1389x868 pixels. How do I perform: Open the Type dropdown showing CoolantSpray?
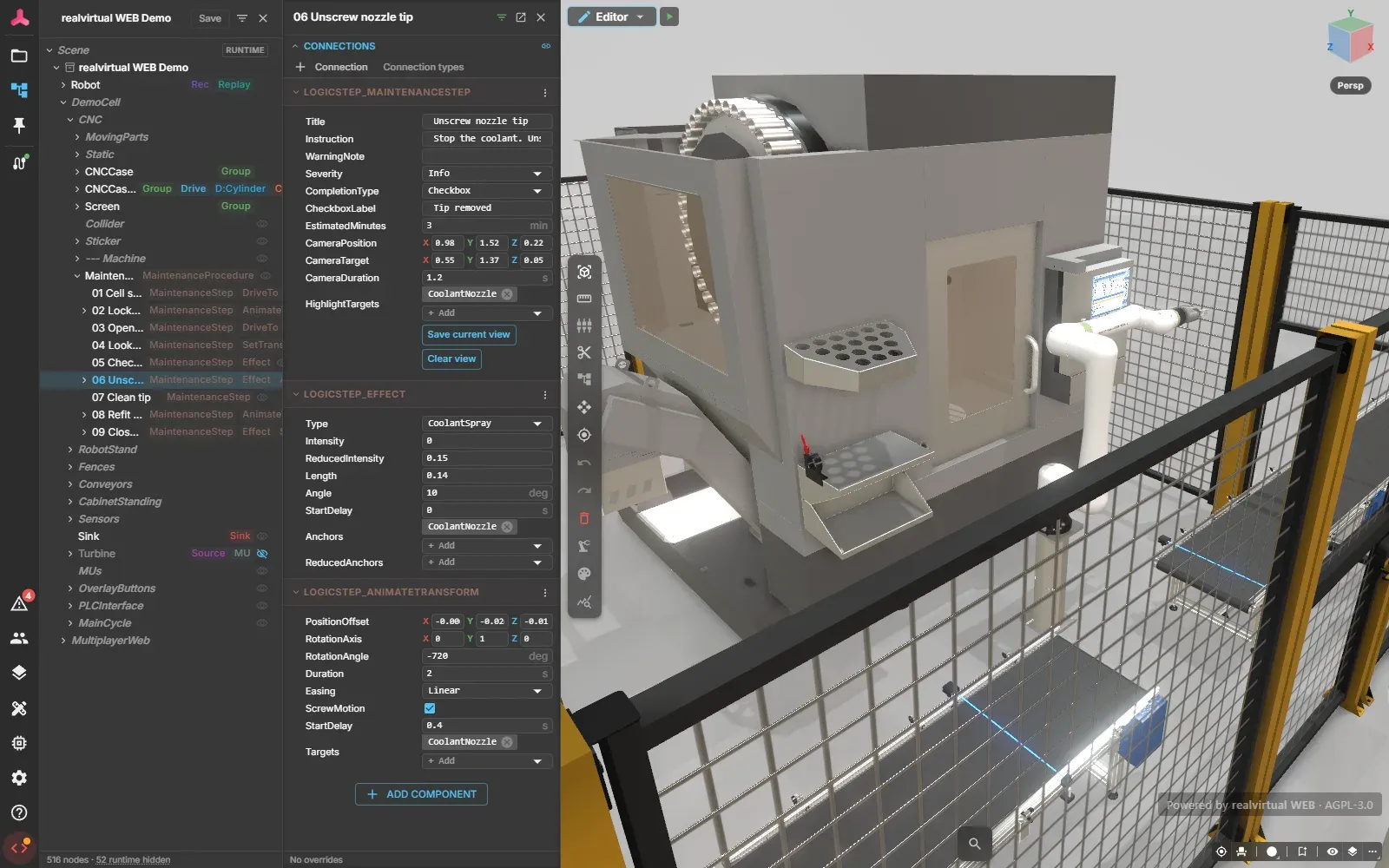[x=487, y=424]
